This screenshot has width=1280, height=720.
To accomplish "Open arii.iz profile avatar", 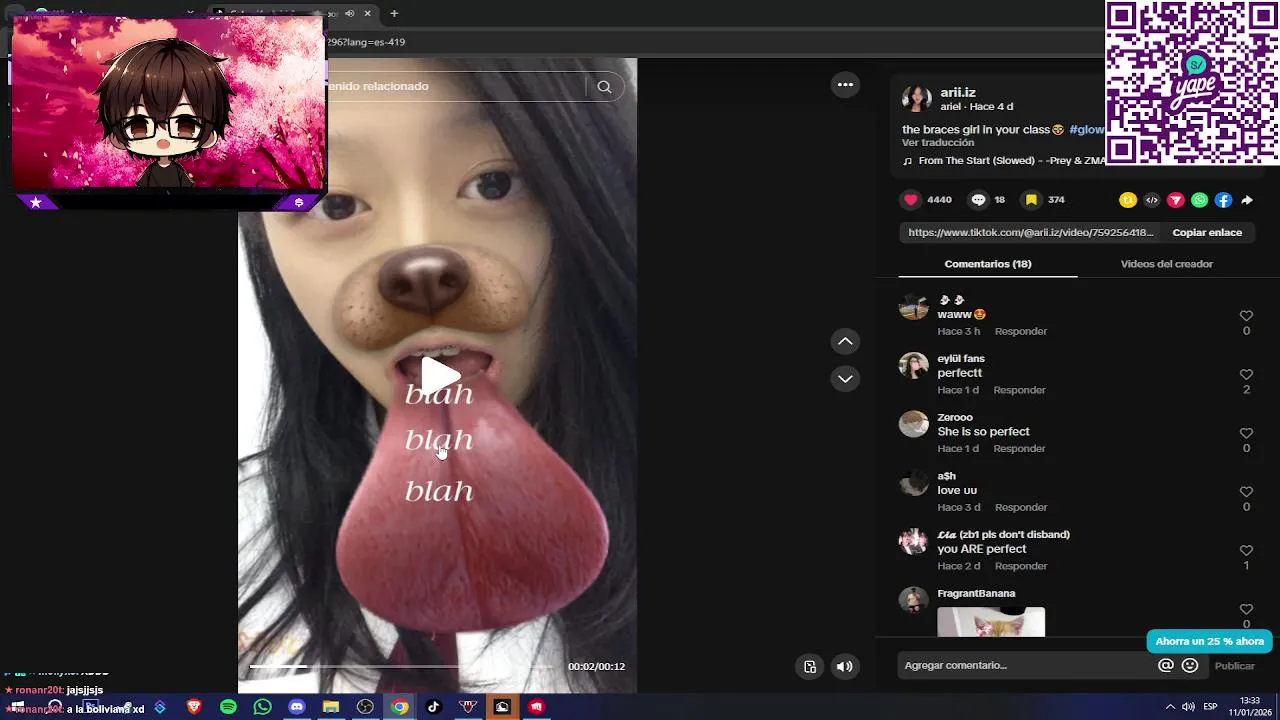I will (x=916, y=99).
